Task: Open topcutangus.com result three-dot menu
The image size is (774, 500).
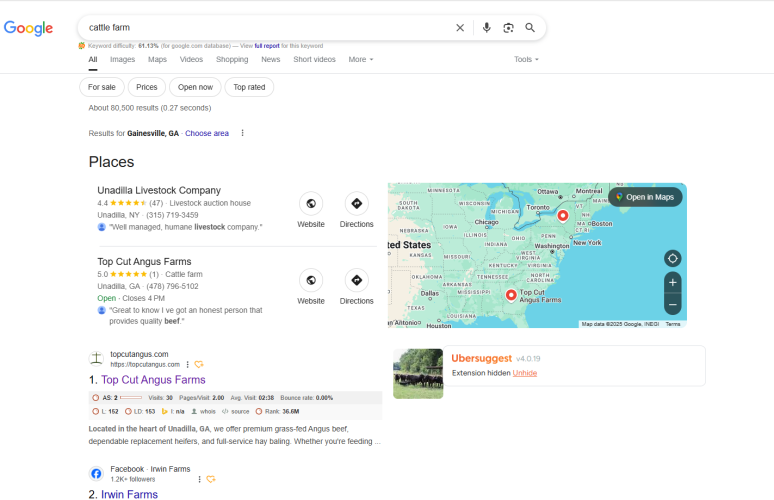Action: 188,364
